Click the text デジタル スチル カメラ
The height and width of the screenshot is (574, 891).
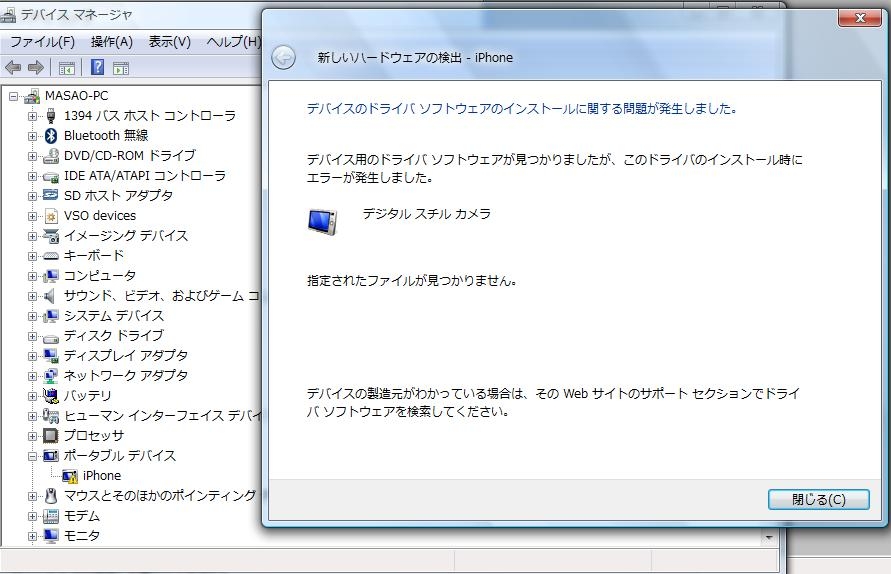(427, 214)
